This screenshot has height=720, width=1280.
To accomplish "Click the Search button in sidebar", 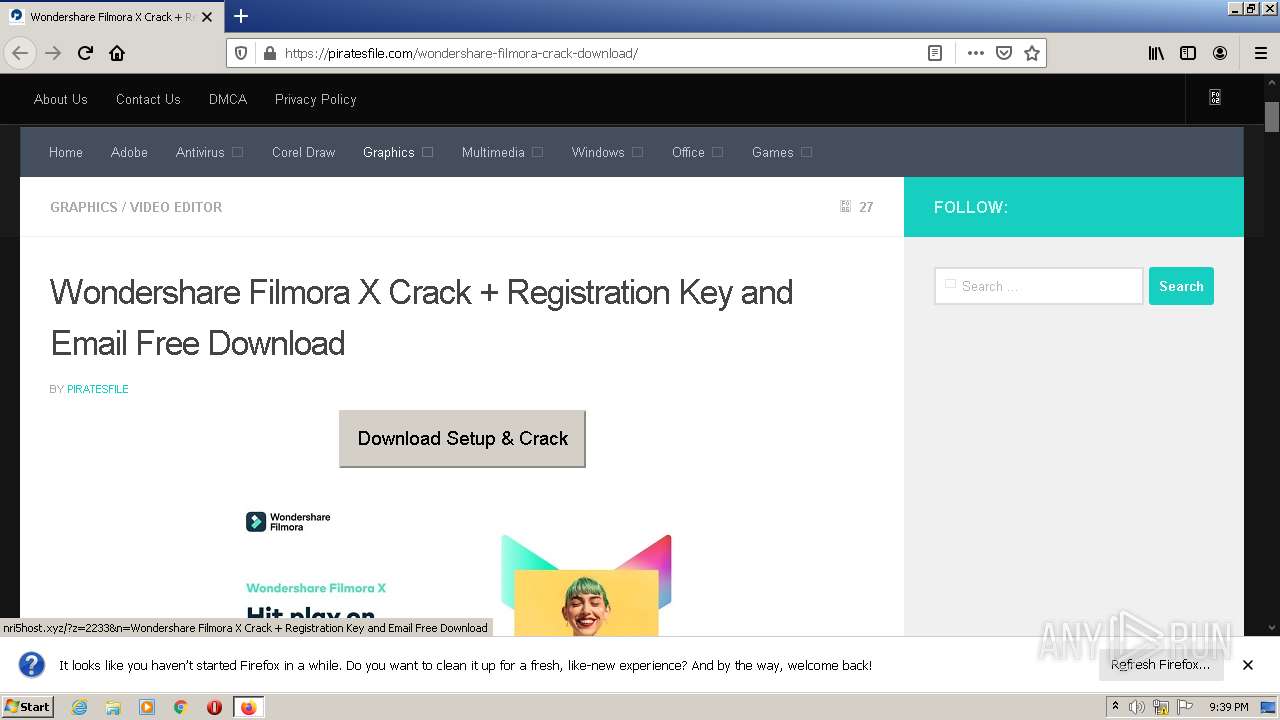I will click(1181, 286).
